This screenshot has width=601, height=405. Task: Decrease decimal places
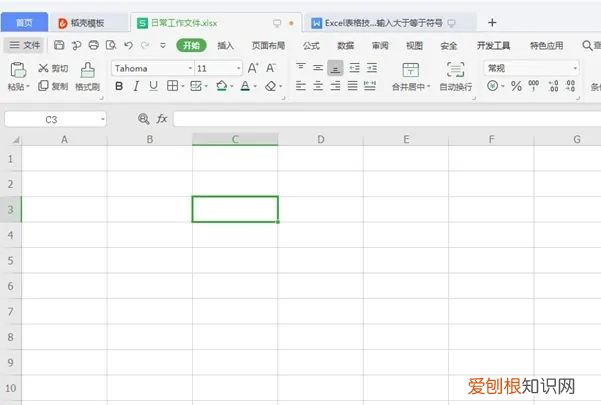570,86
